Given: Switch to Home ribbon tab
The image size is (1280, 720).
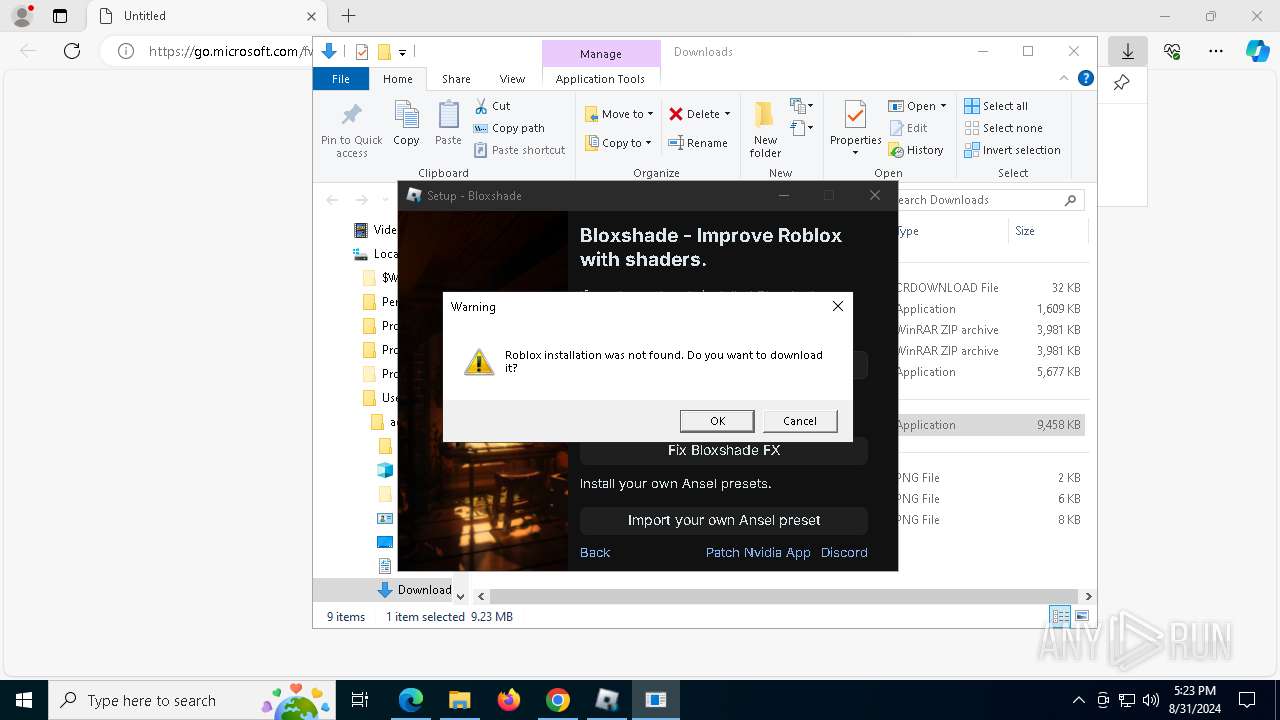Looking at the screenshot, I should (x=397, y=79).
